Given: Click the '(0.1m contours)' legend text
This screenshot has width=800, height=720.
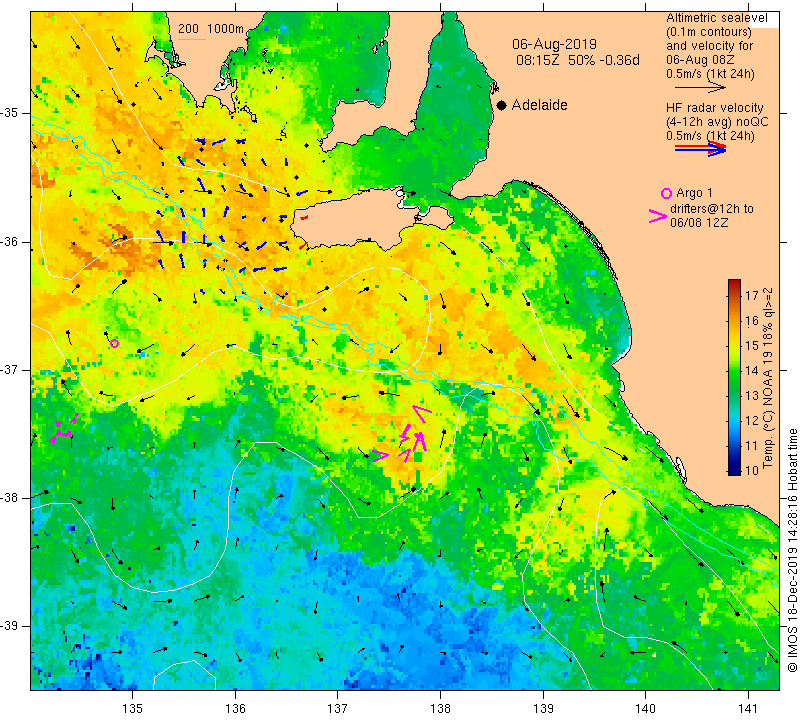Looking at the screenshot, I should 709,32.
